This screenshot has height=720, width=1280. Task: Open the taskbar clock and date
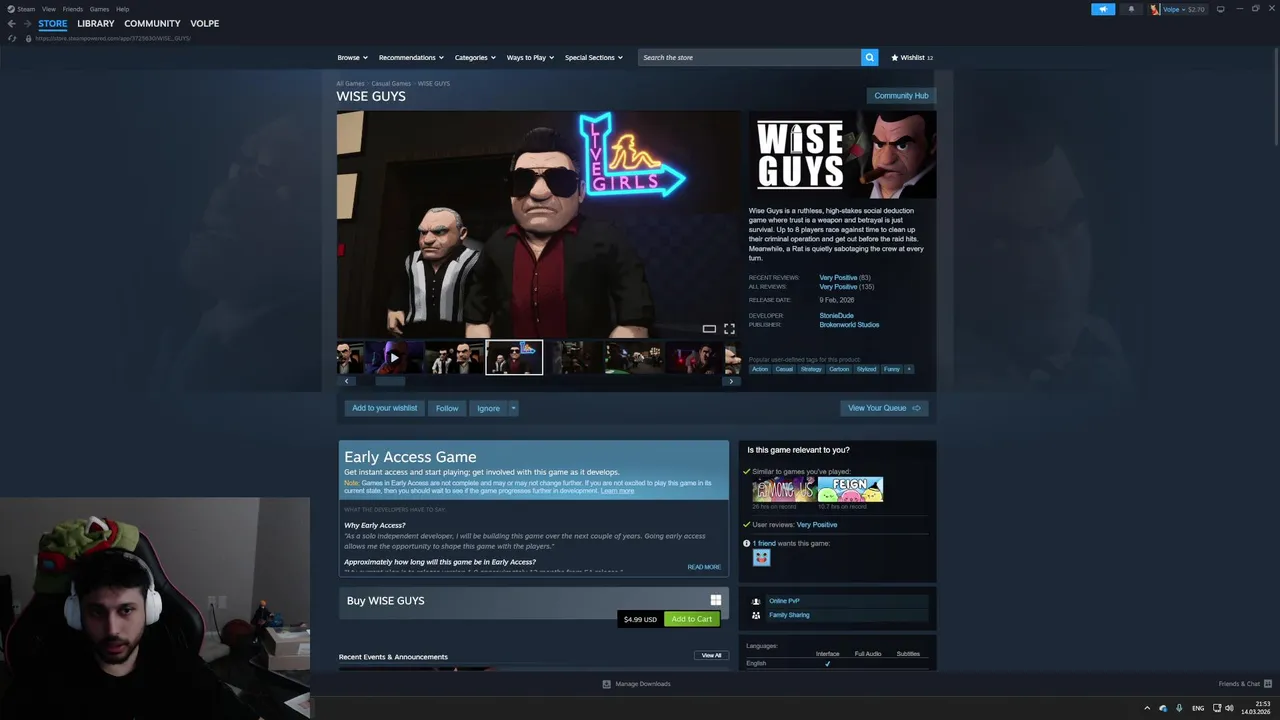(x=1256, y=708)
